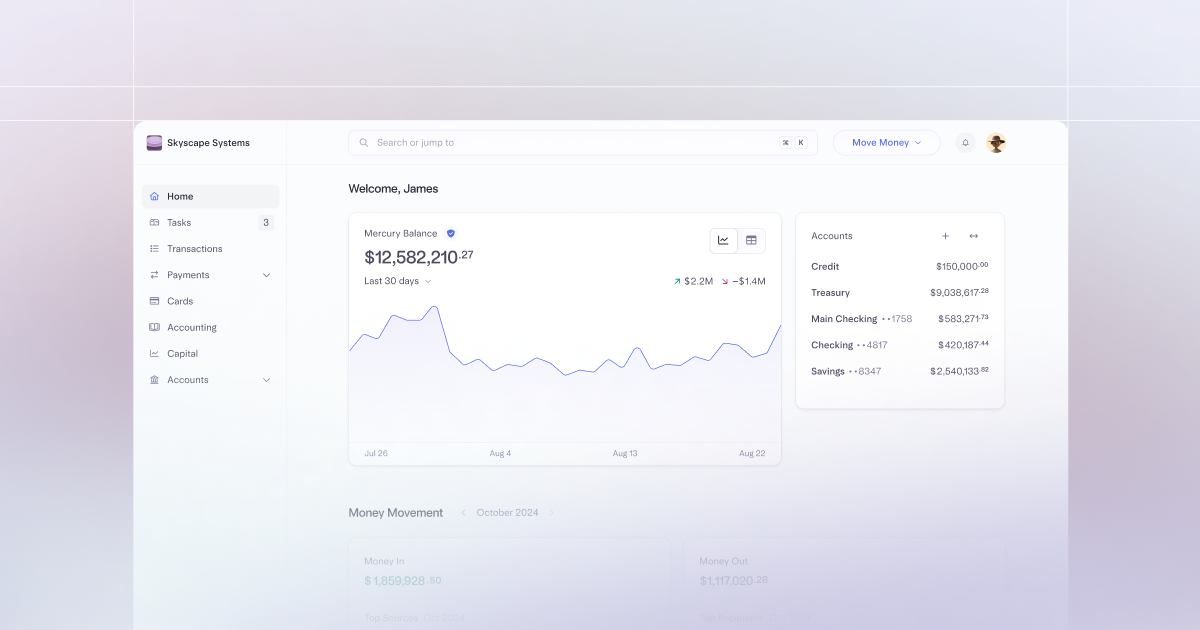The height and width of the screenshot is (630, 1200).
Task: Expand the Payments submenu chevron
Action: coord(266,275)
